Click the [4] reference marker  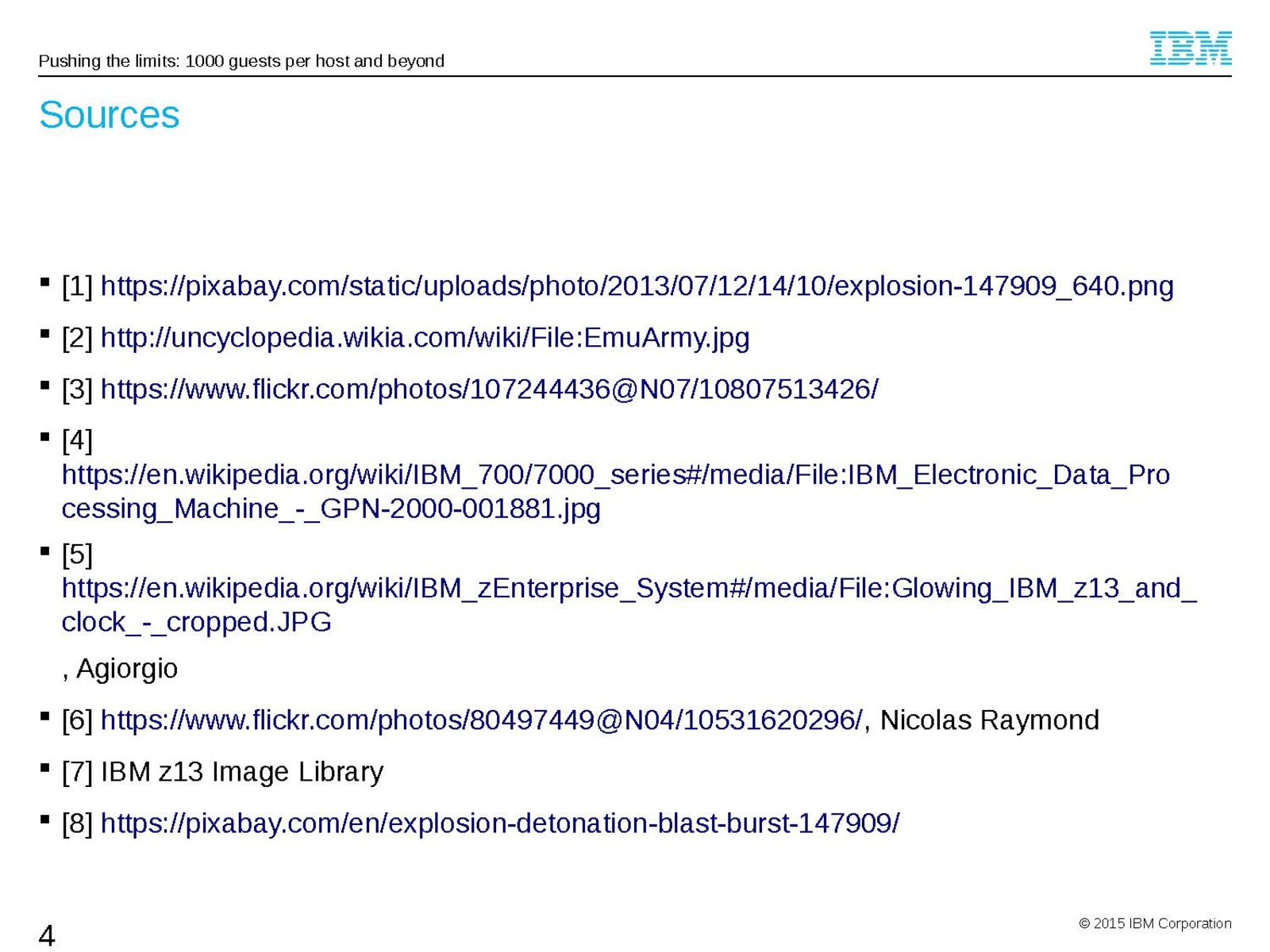tap(77, 440)
